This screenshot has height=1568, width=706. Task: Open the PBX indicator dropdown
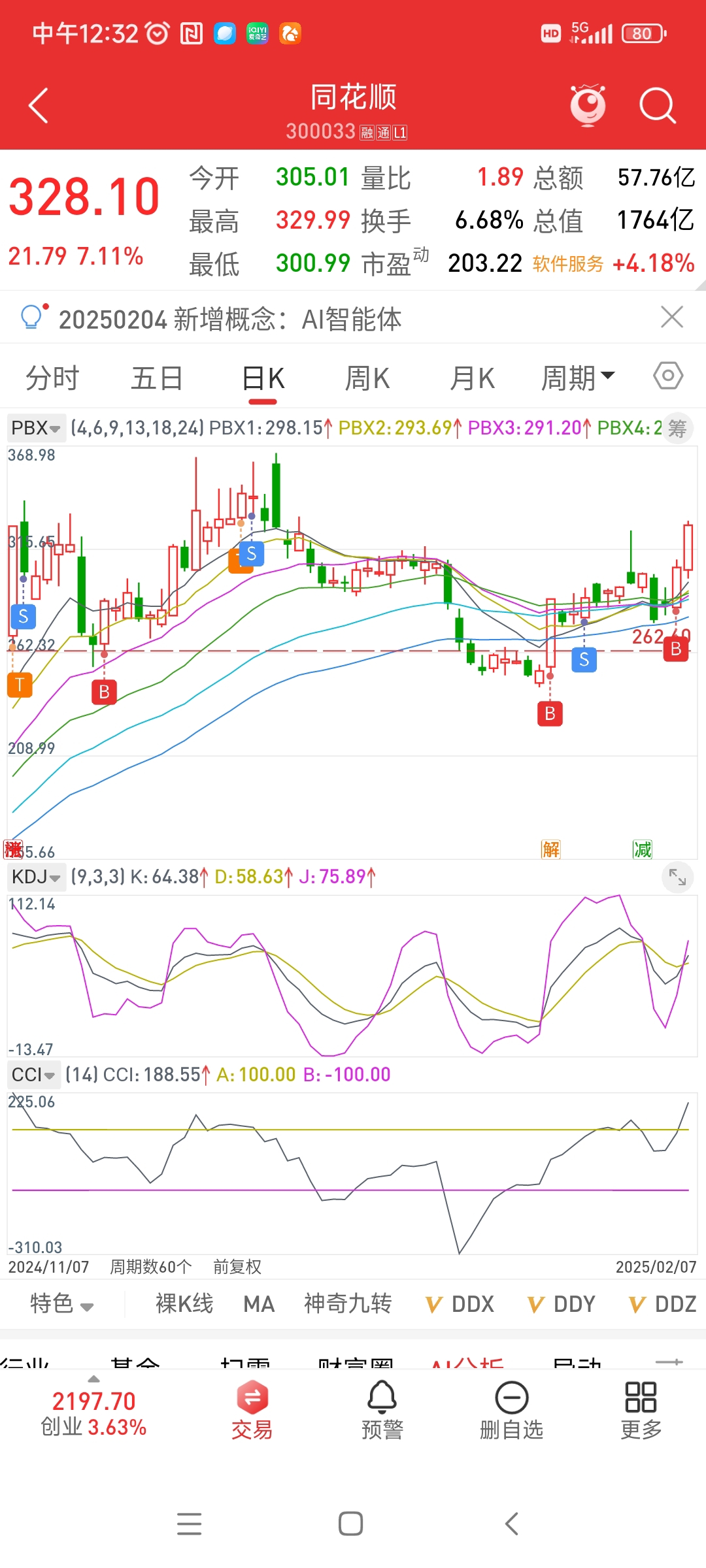[36, 428]
